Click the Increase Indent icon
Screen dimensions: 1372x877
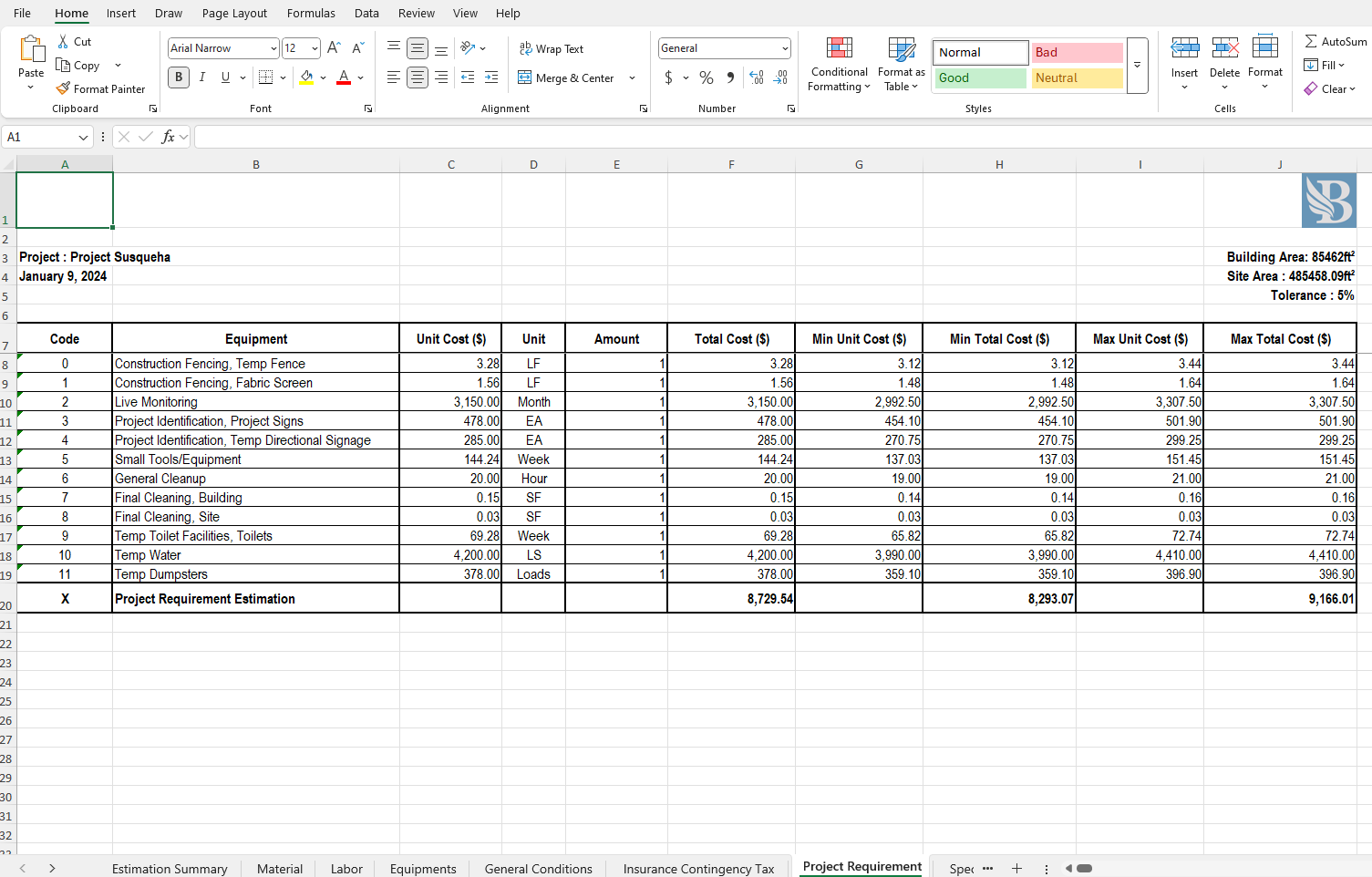tap(491, 77)
